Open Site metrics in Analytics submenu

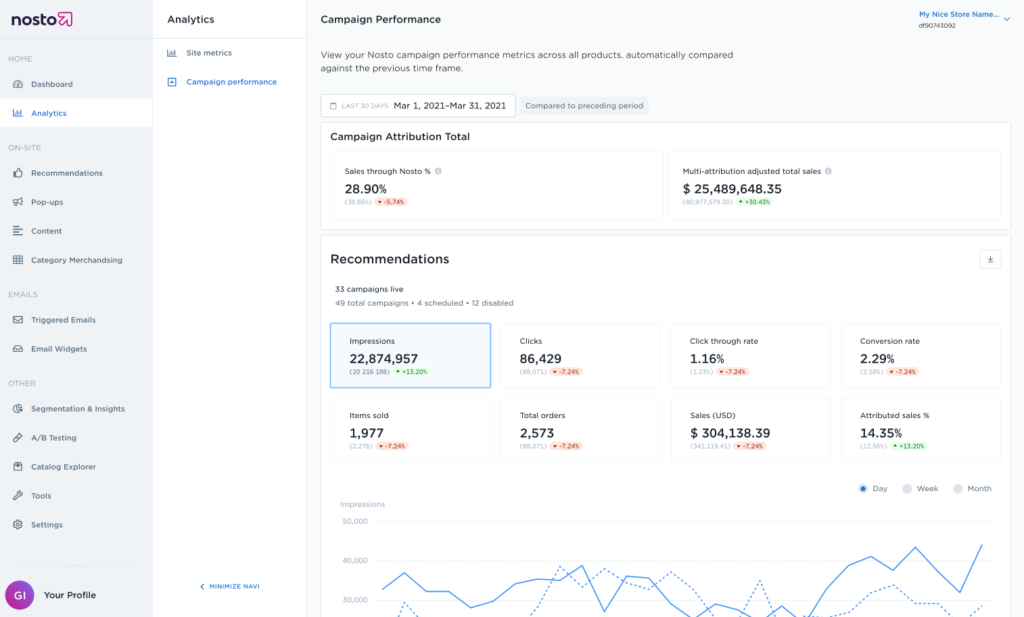208,53
